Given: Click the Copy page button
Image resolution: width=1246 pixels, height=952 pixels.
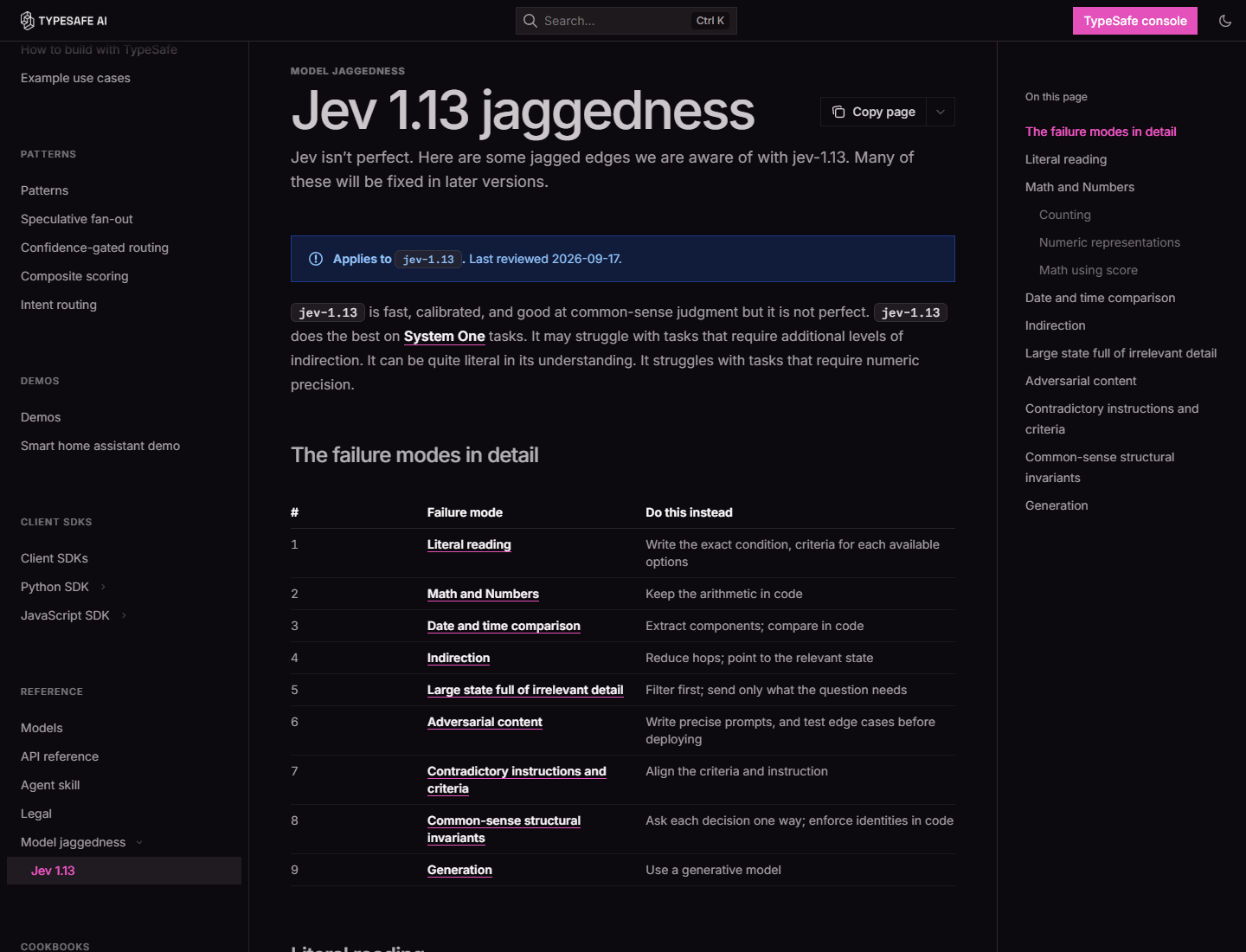Looking at the screenshot, I should pyautogui.click(x=874, y=112).
